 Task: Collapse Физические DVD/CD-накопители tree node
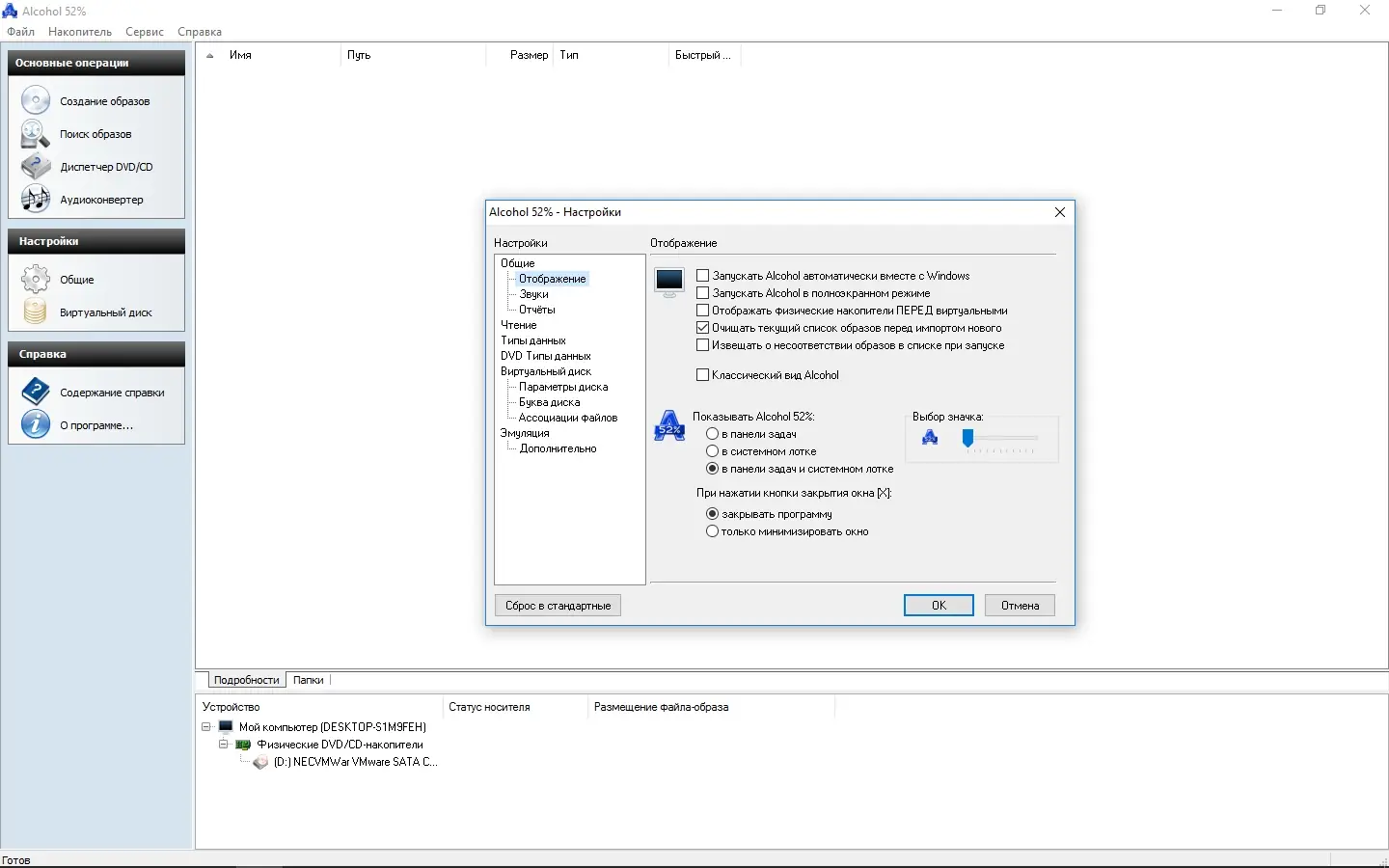coord(224,745)
